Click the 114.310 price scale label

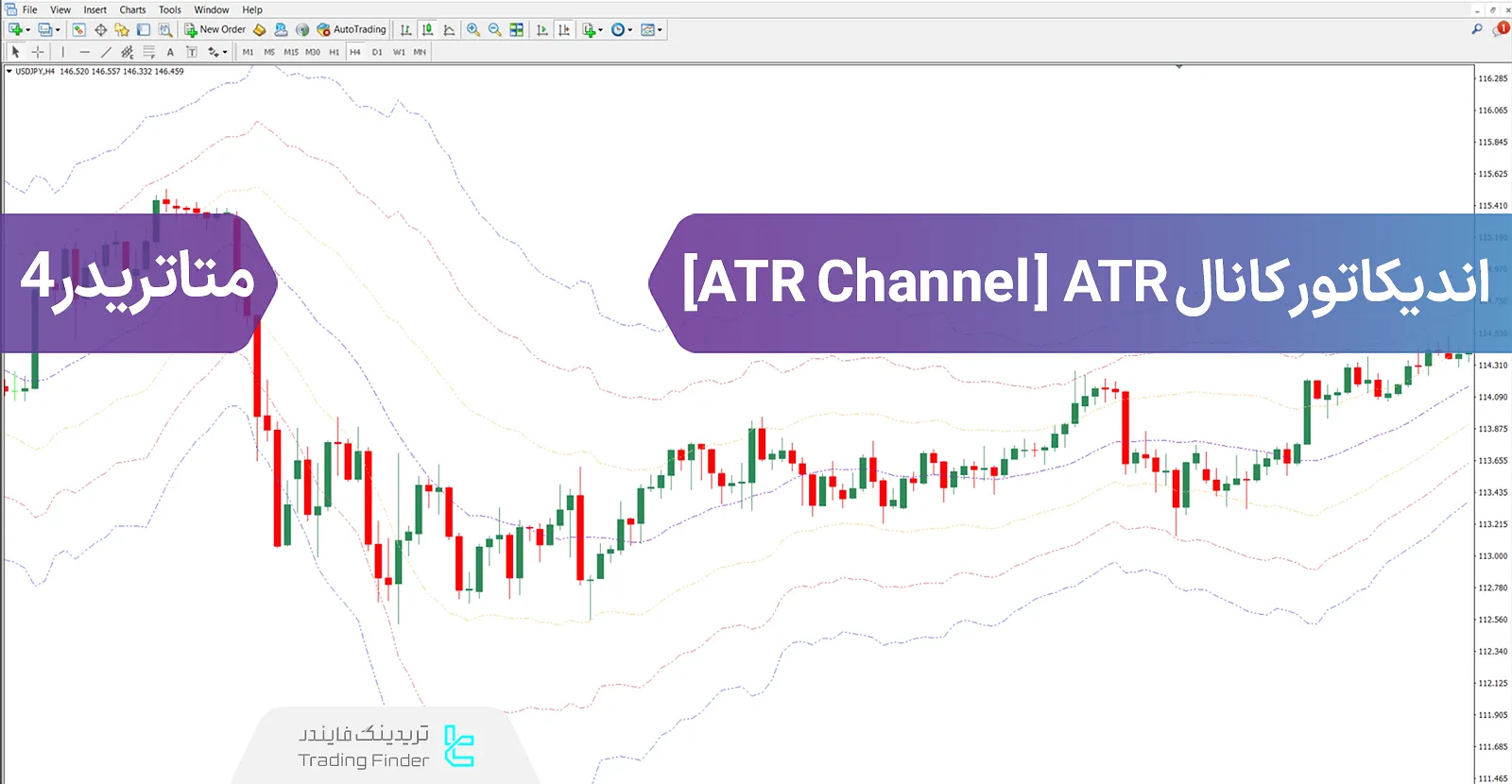coord(1493,366)
